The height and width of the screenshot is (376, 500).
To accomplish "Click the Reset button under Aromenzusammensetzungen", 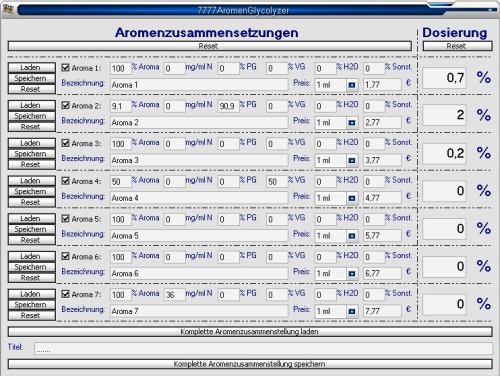I will point(210,46).
